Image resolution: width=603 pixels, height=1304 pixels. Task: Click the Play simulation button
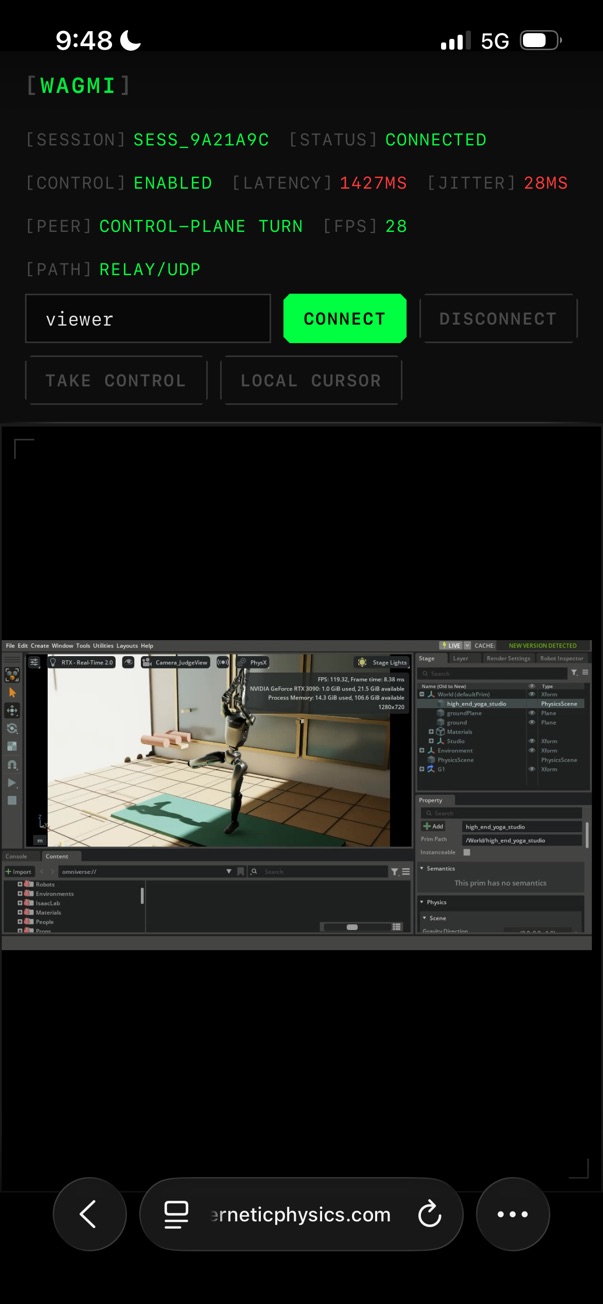pos(12,782)
